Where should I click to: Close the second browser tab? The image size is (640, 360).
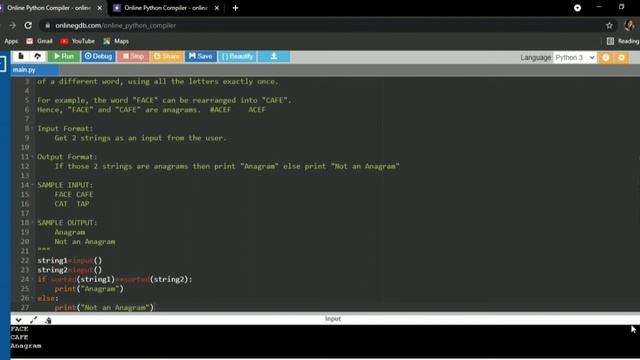[x=217, y=8]
